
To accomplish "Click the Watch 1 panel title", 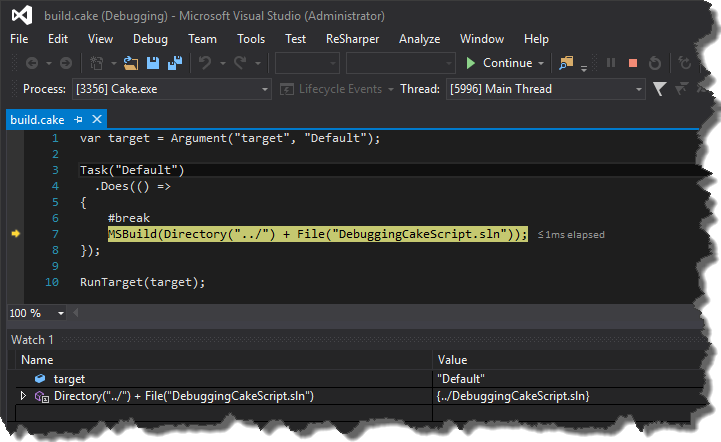I will (32, 340).
